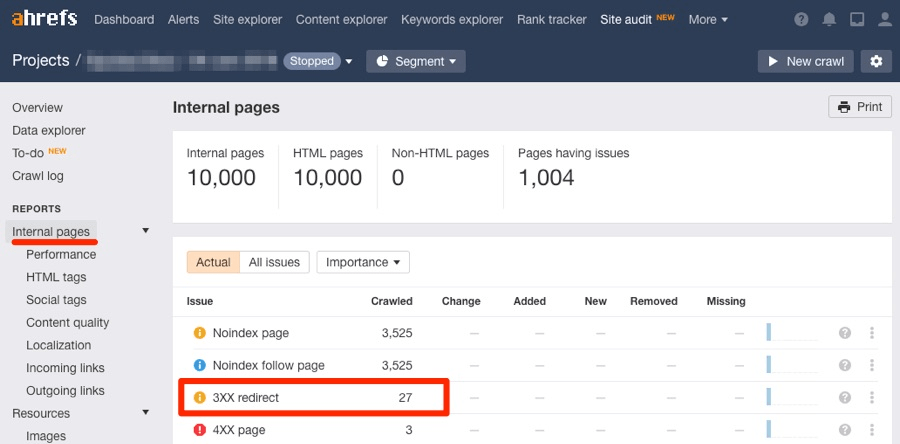
Task: Open the Segment dropdown
Action: [416, 61]
